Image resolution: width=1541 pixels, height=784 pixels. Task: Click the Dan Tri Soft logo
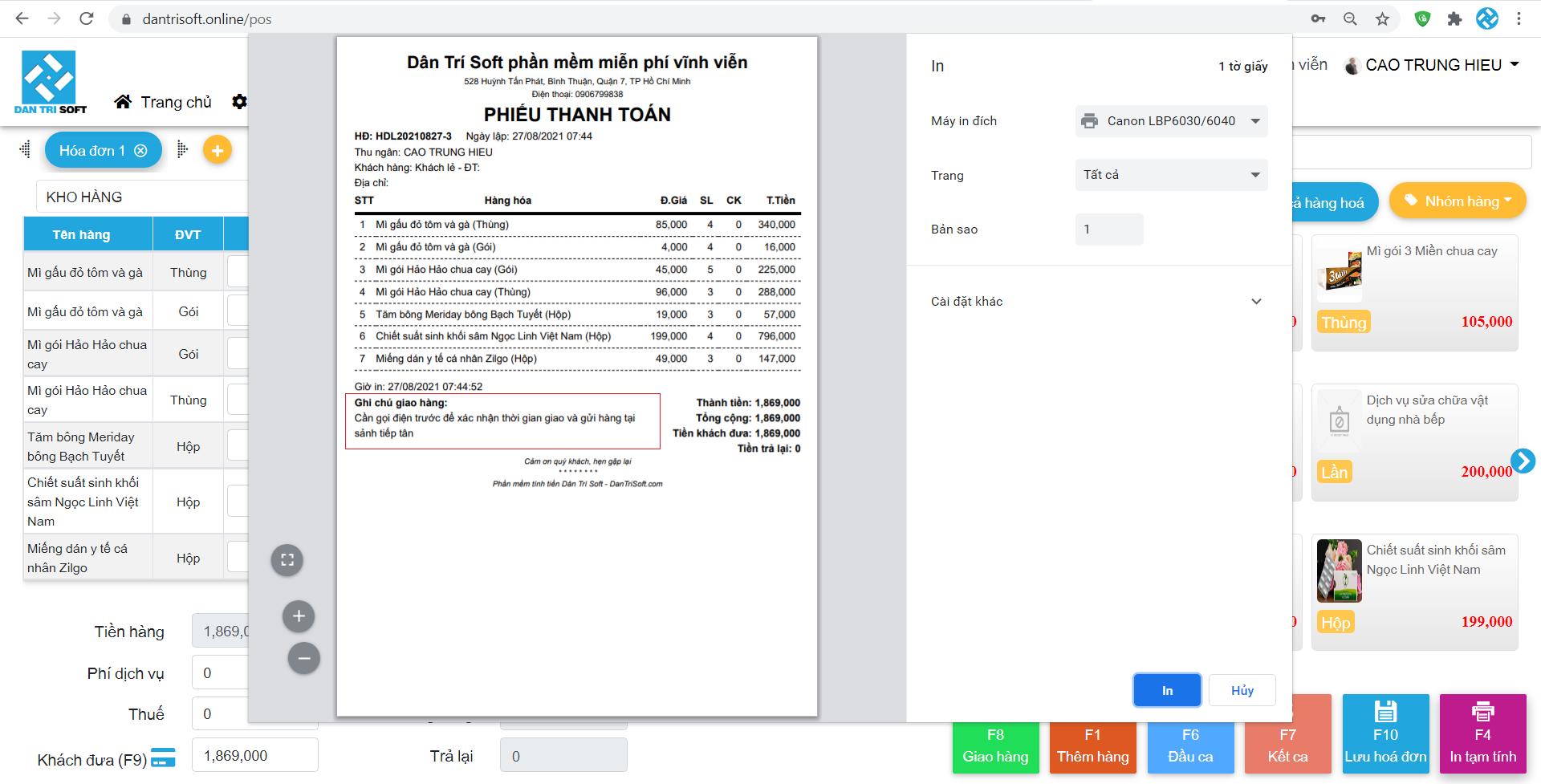click(50, 83)
